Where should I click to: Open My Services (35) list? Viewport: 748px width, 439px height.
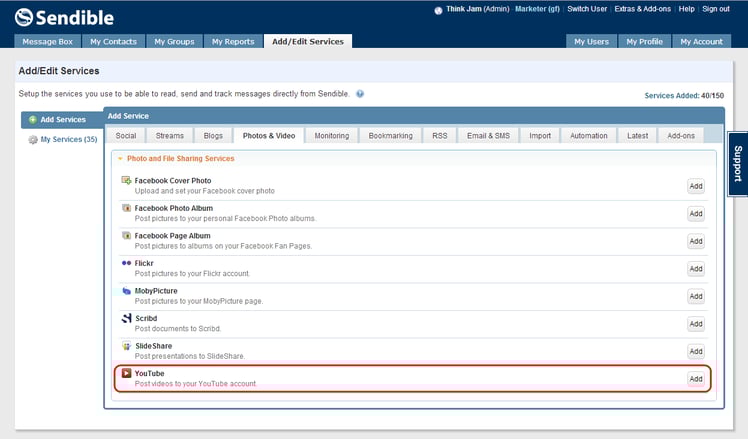[x=69, y=139]
